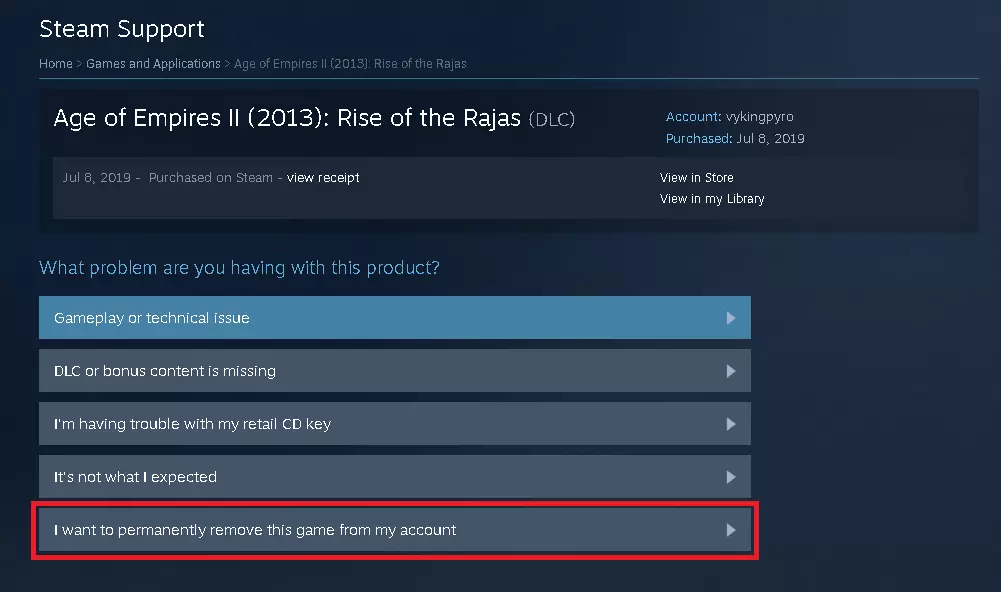Go to Games and Applications breadcrumb

click(153, 64)
